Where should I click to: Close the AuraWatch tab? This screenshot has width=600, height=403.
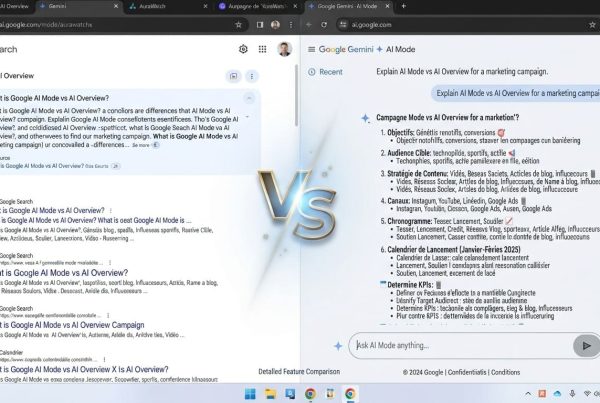(205, 6)
